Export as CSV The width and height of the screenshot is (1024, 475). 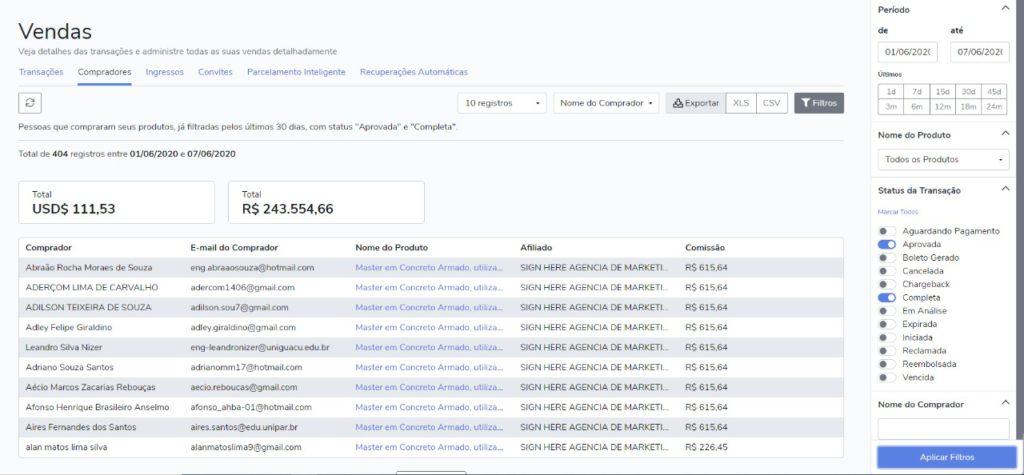(771, 103)
